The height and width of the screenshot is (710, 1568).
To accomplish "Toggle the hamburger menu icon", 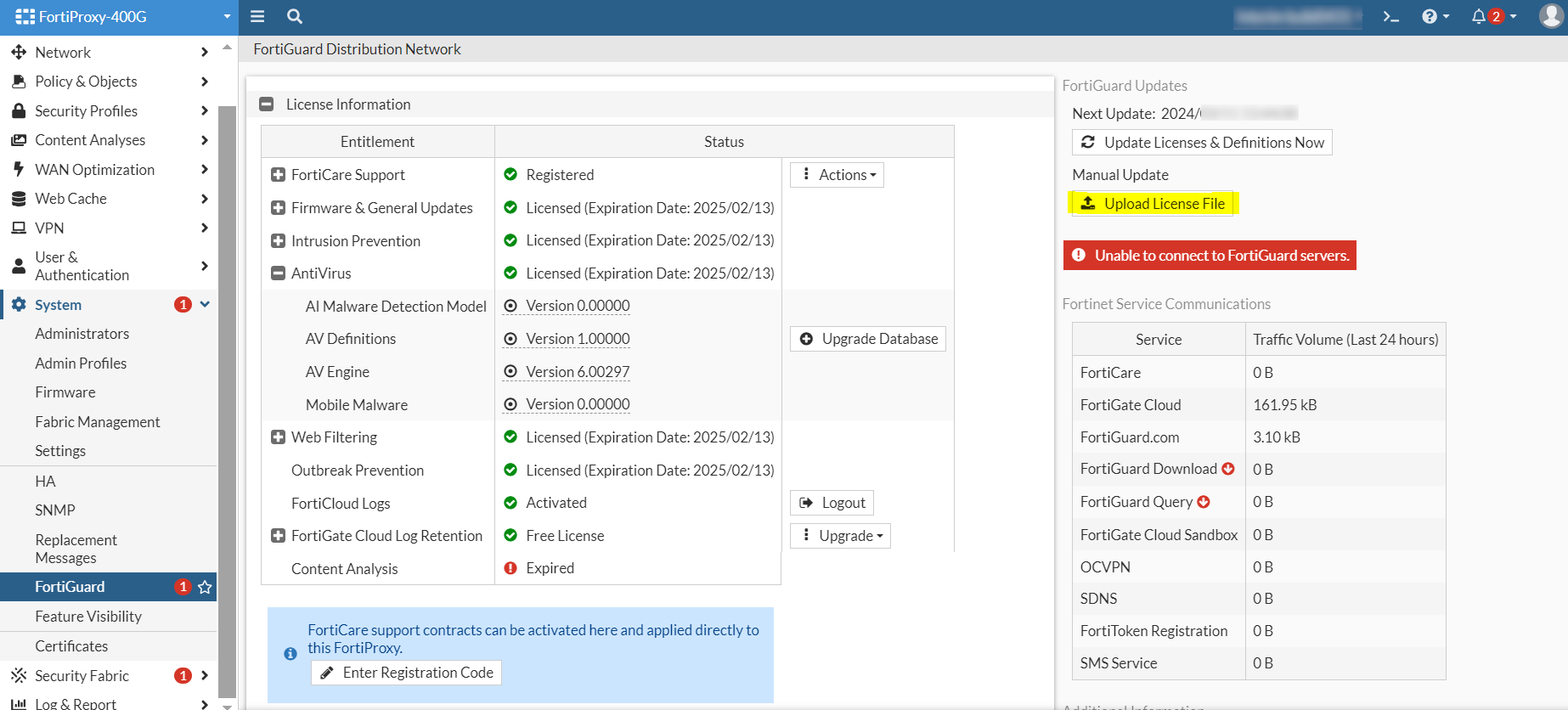I will point(257,16).
